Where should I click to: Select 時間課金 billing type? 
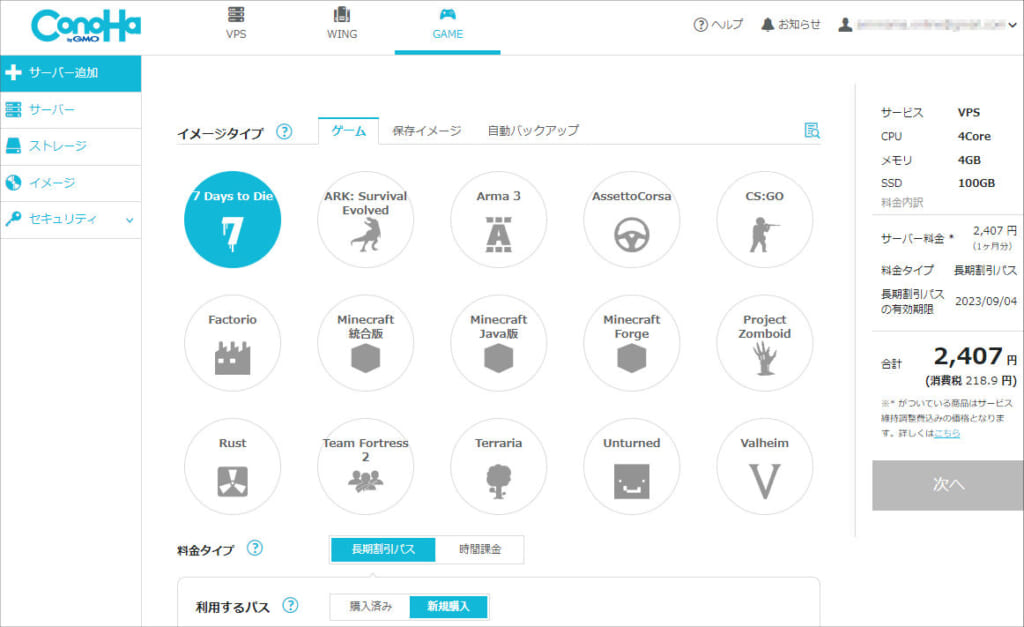(483, 549)
